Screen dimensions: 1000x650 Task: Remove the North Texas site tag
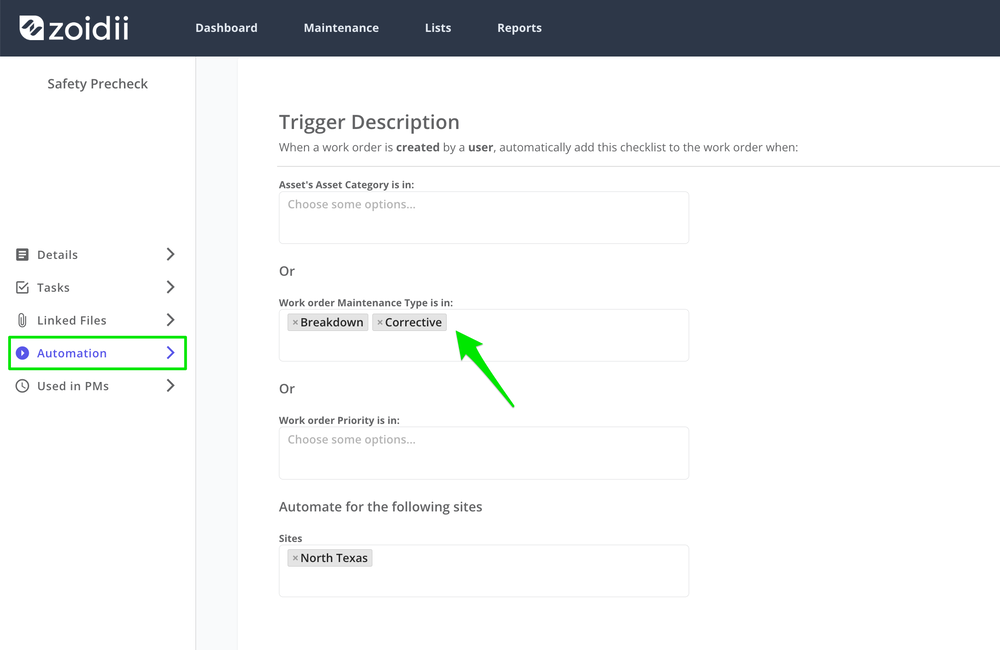(295, 558)
